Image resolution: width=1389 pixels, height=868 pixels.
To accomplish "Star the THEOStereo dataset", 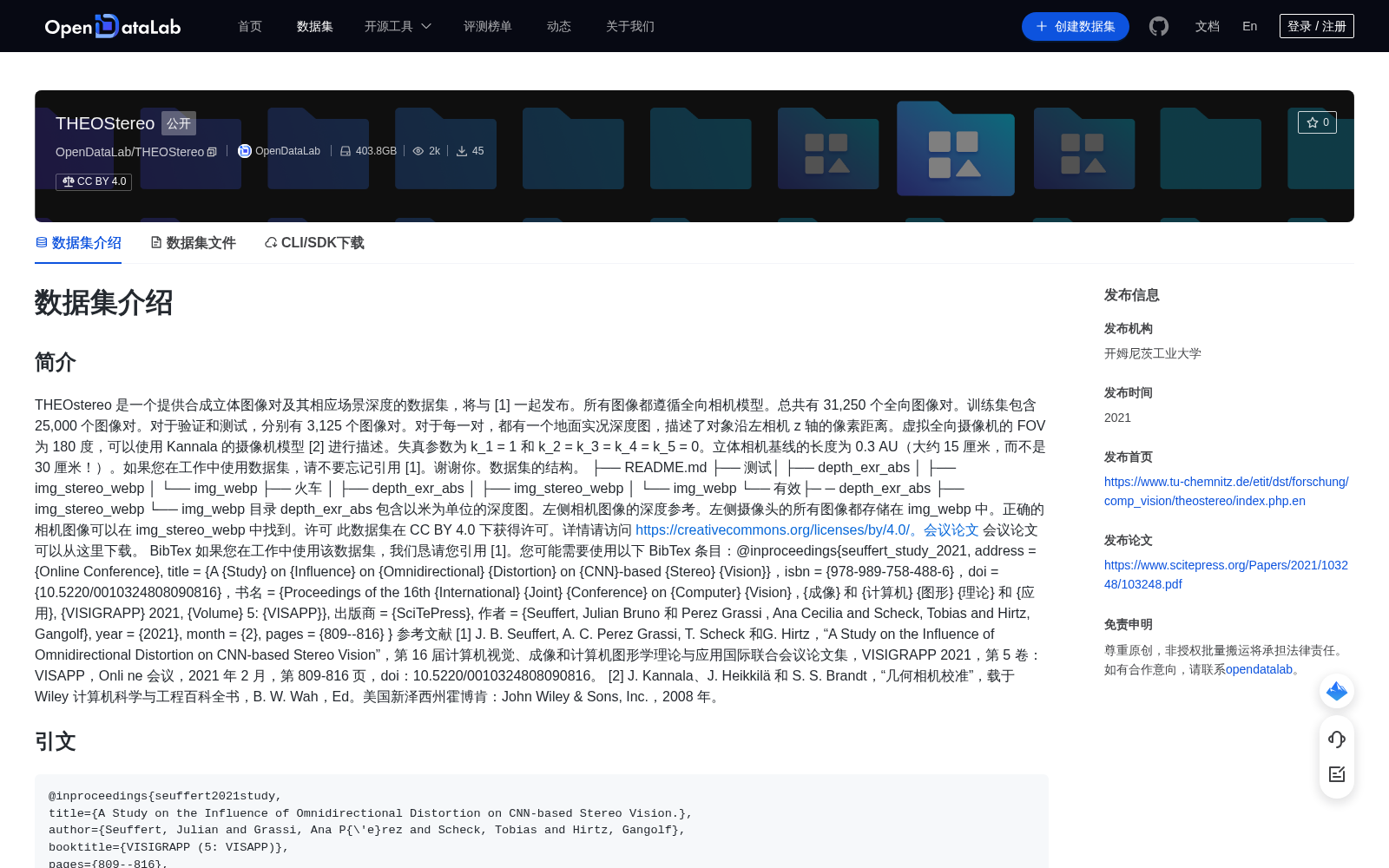I will (x=1317, y=122).
